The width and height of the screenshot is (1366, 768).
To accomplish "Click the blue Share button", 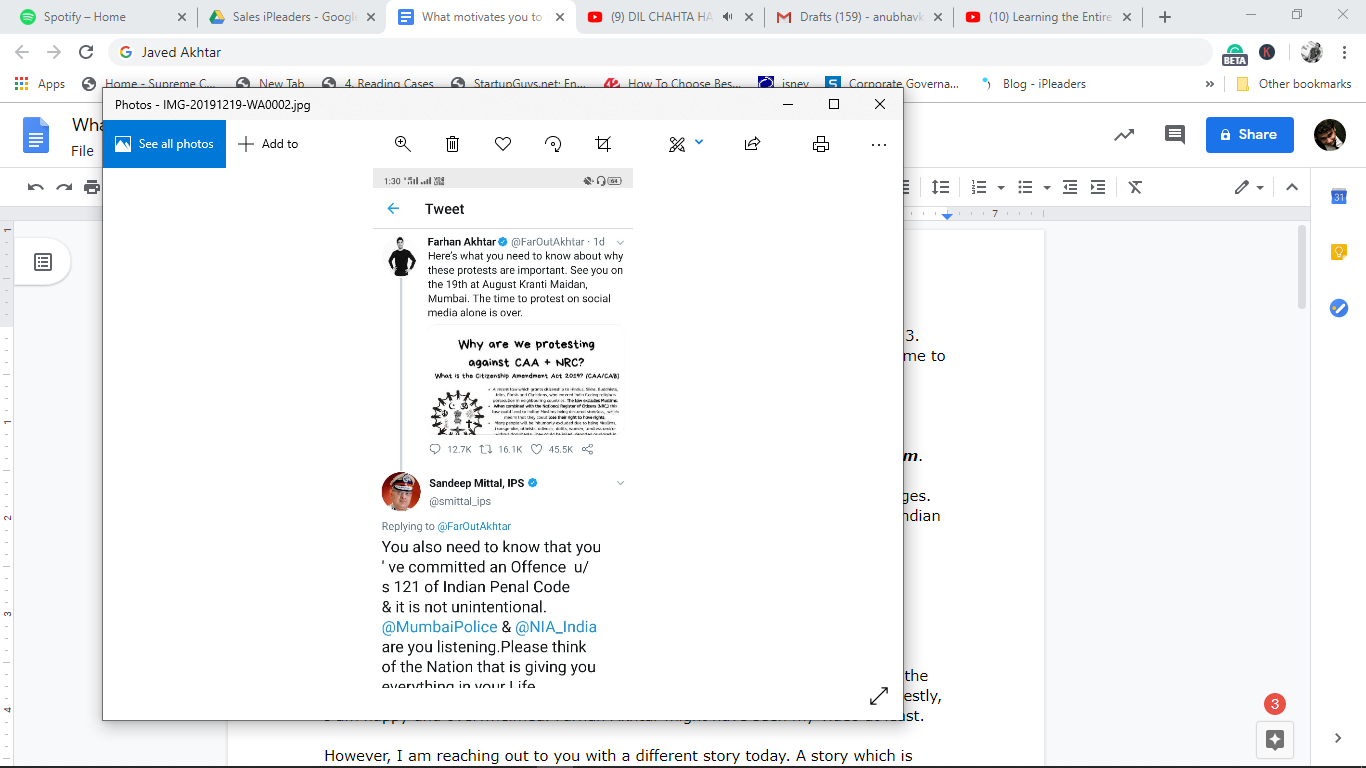I will [1249, 135].
